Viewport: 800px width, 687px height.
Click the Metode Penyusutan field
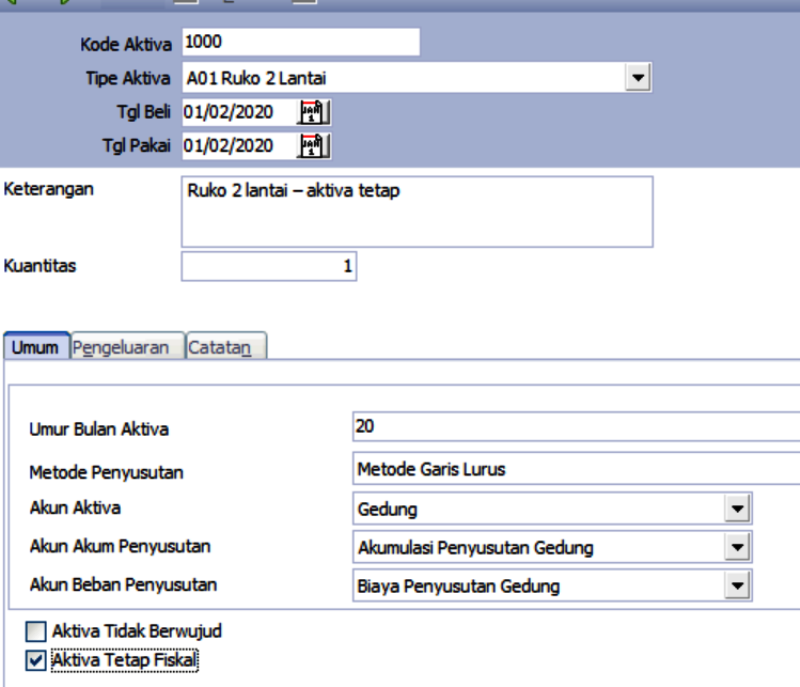(576, 468)
